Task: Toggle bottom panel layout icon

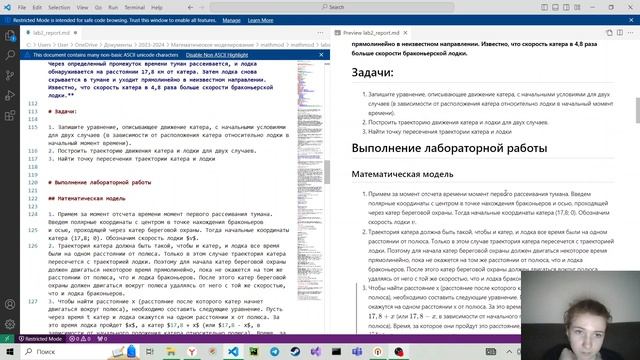Action: click(555, 7)
